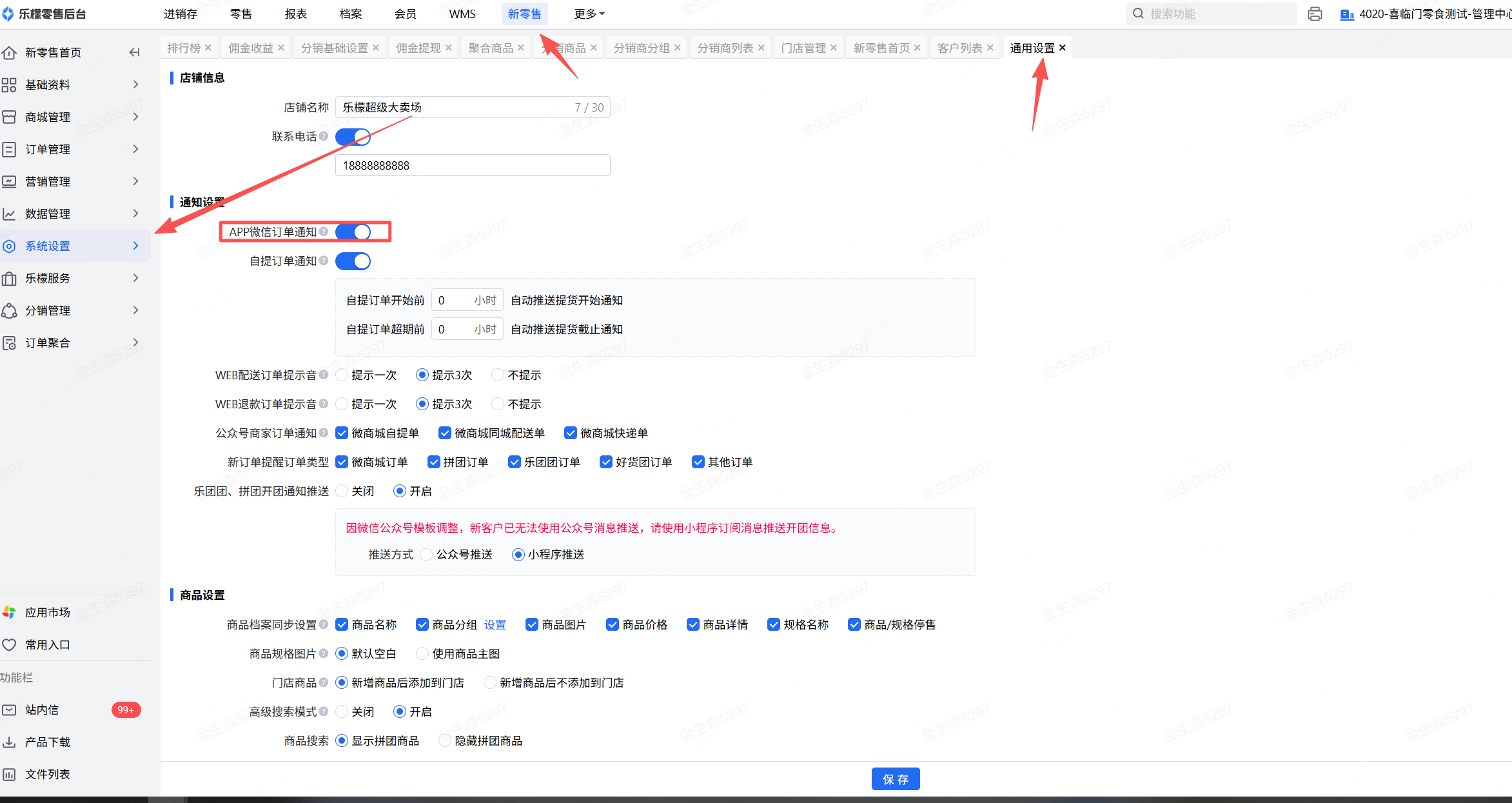
Task: Toggle APP微信订单通知 switch off
Action: [353, 232]
